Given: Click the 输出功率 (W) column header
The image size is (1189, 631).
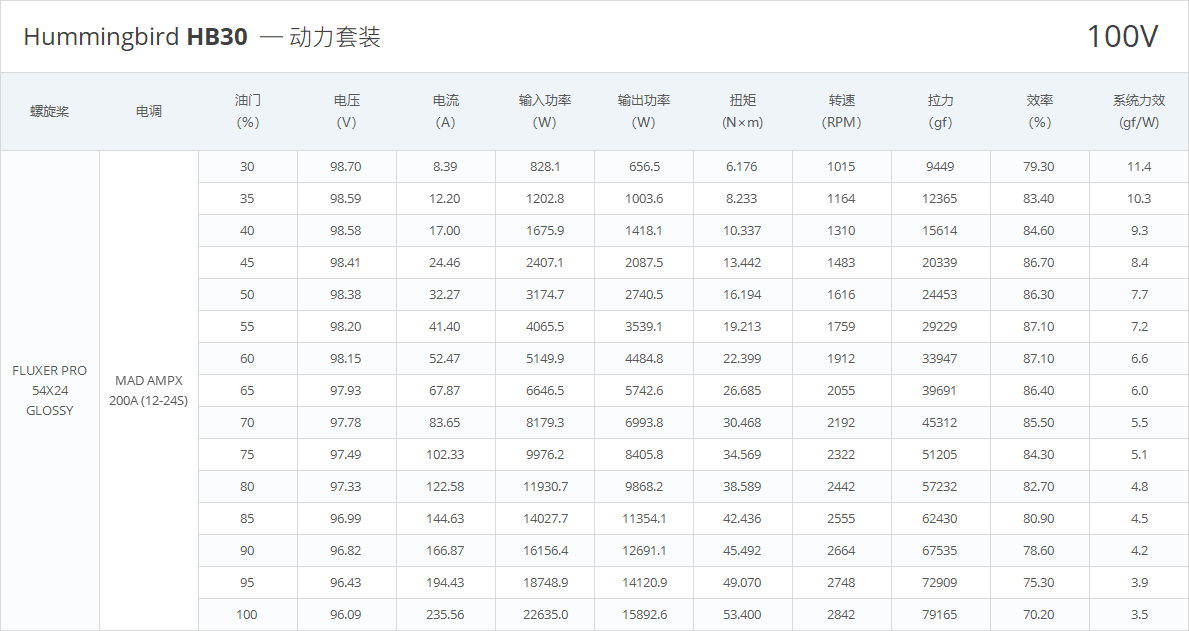Looking at the screenshot, I should point(643,111).
